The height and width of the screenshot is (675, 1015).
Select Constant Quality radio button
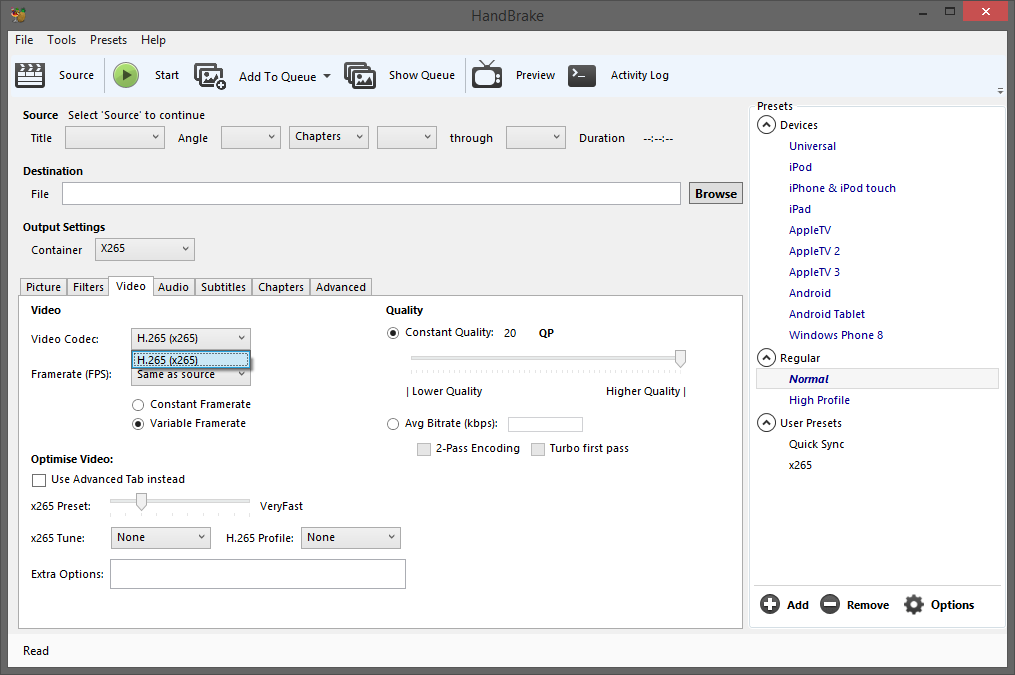coord(393,333)
